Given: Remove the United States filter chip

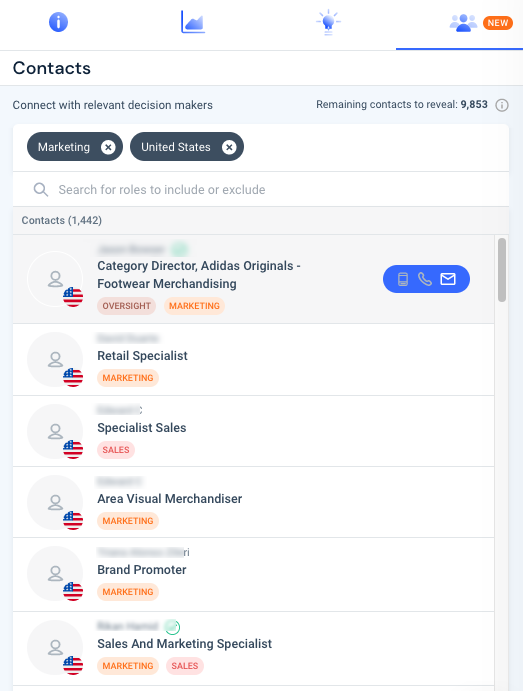Looking at the screenshot, I should pyautogui.click(x=229, y=147).
